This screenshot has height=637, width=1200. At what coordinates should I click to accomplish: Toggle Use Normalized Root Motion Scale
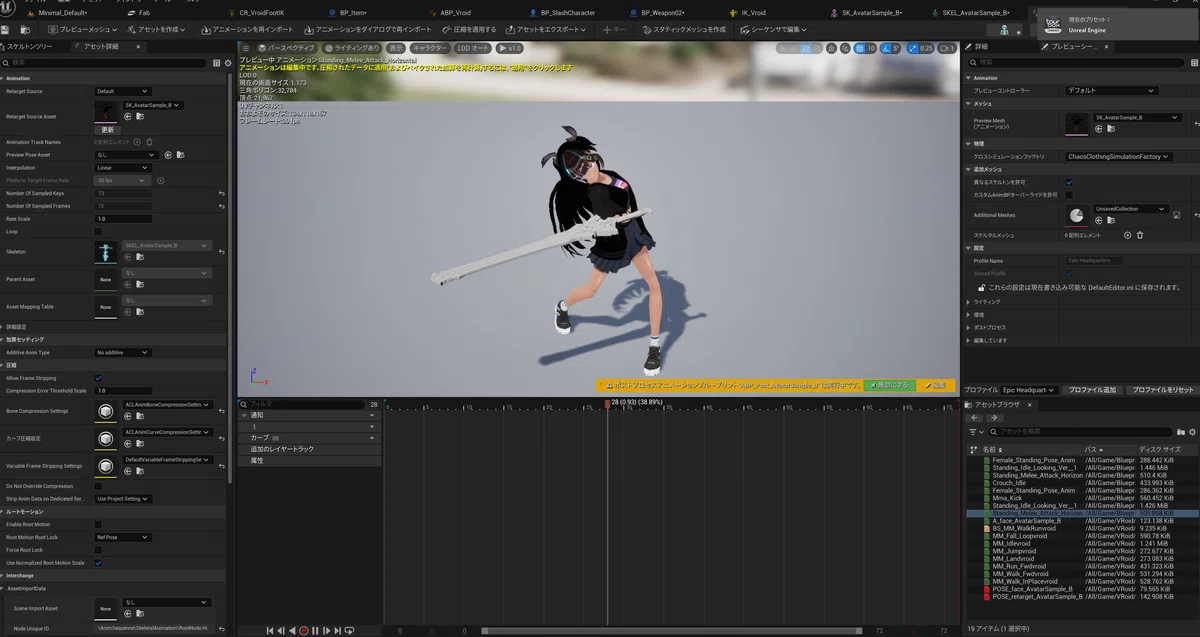click(x=98, y=563)
